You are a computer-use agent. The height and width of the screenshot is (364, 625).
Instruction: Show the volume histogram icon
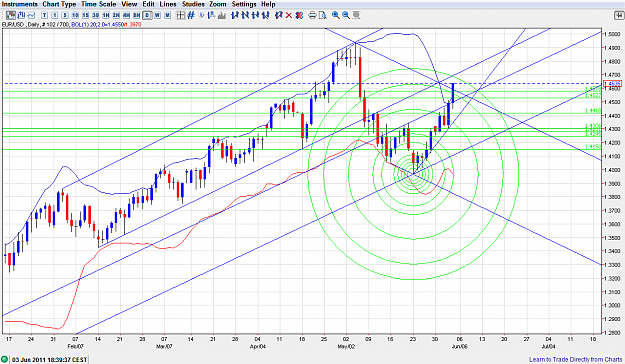pos(222,15)
